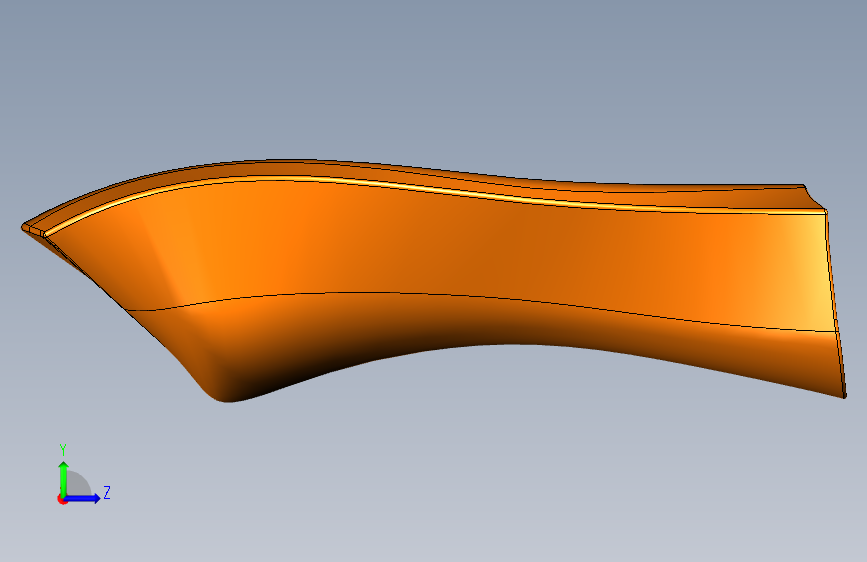Image resolution: width=867 pixels, height=562 pixels.
Task: Click the gray YZ plane arc on triad
Action: [x=79, y=483]
